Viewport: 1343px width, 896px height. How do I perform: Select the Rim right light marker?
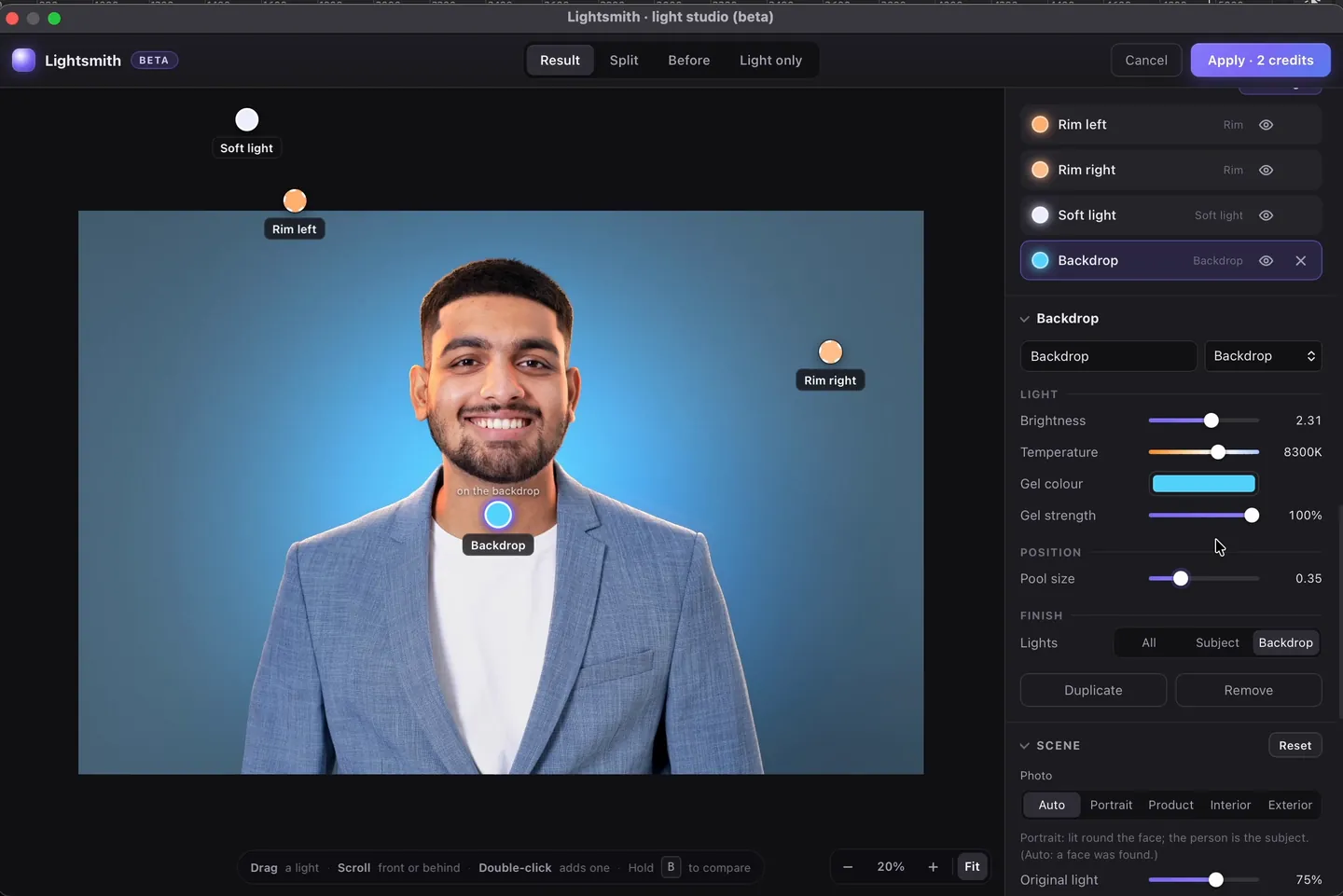pyautogui.click(x=830, y=352)
